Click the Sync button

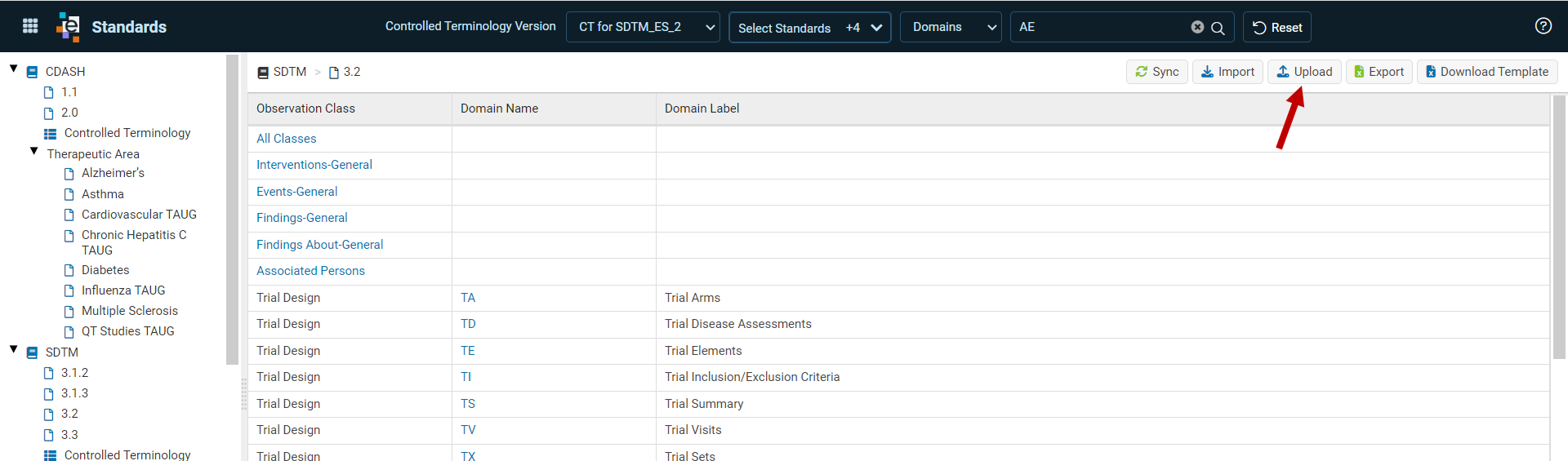1157,72
